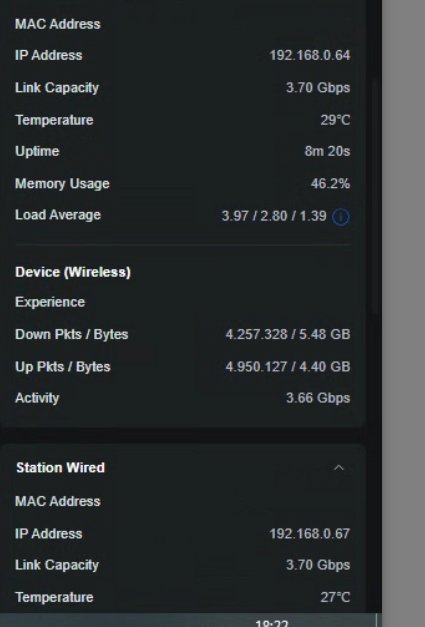
Task: Collapse the Station Wired section chevron
Action: [x=339, y=467]
